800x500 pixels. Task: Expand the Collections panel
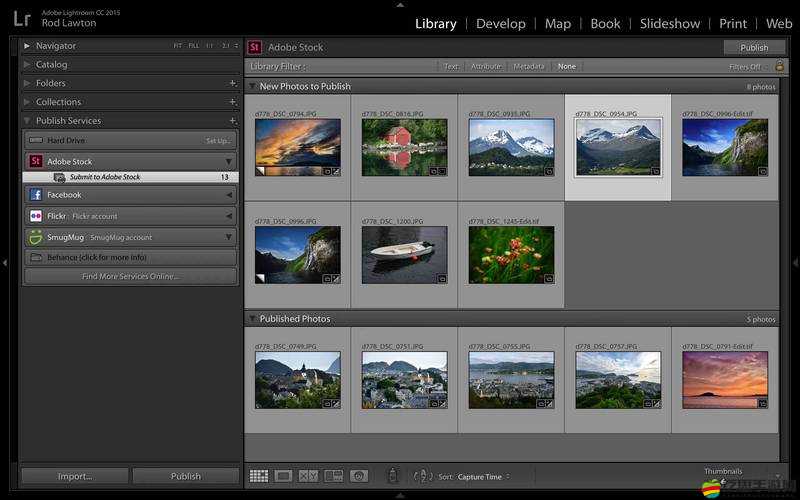[27, 102]
